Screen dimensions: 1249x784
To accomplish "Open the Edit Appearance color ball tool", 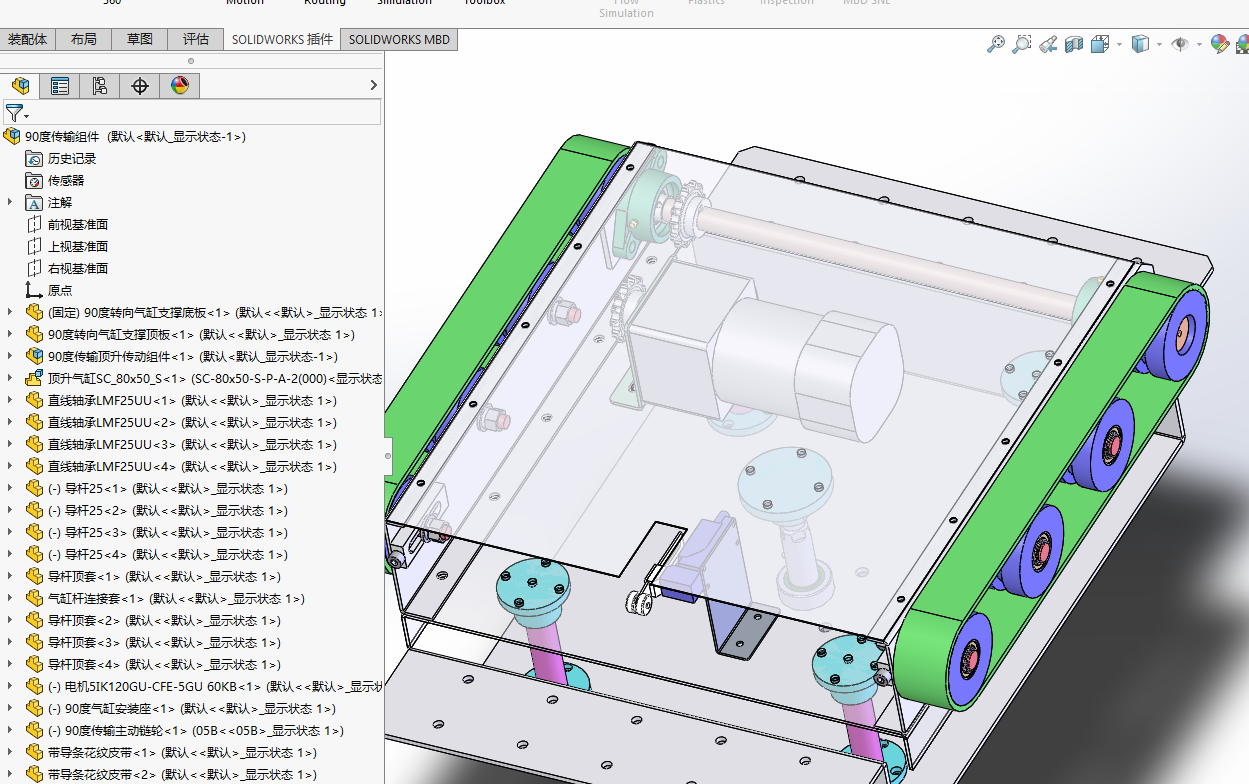I will tap(1219, 44).
